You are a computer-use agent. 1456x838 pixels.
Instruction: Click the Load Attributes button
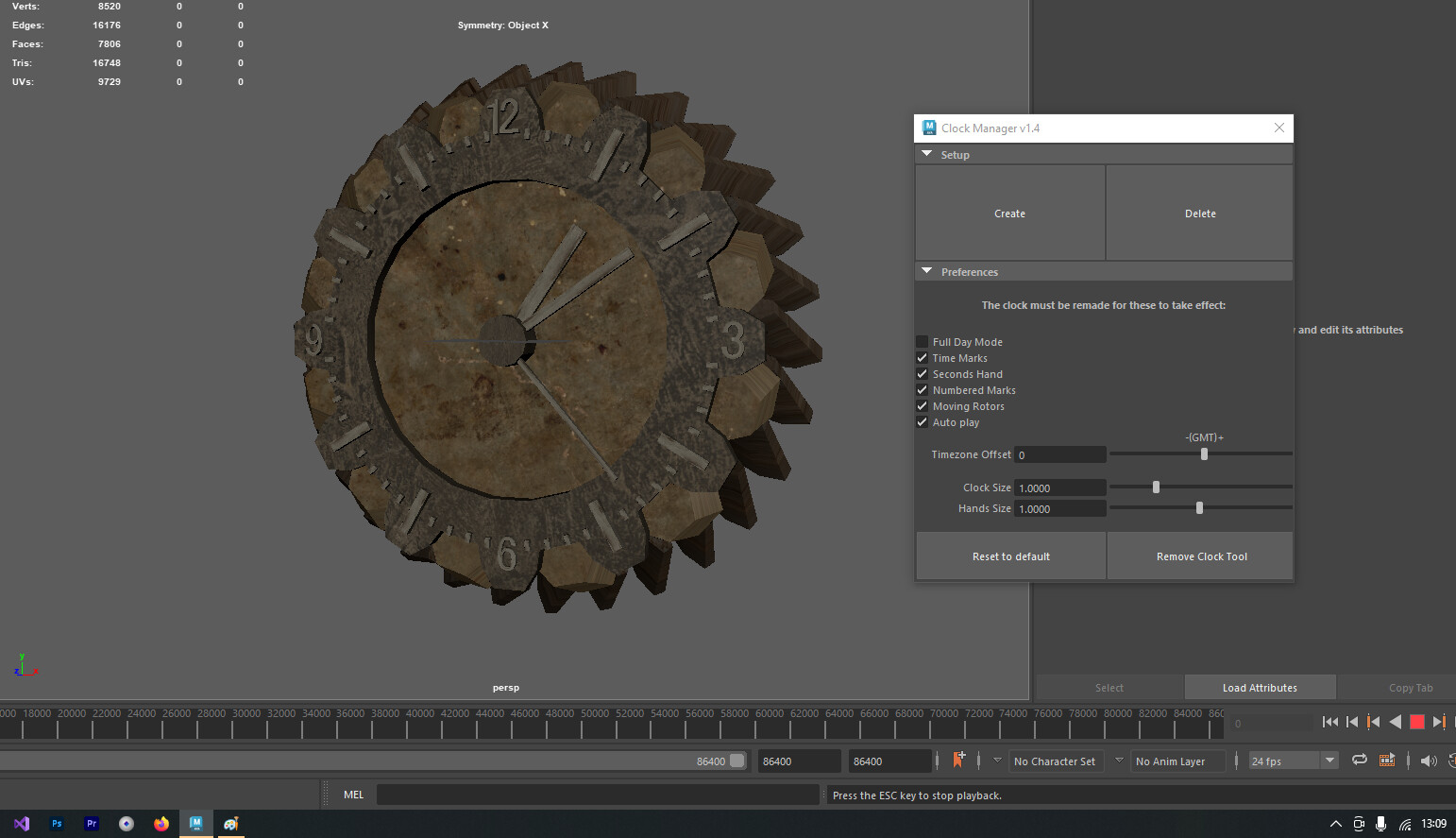pyautogui.click(x=1260, y=688)
